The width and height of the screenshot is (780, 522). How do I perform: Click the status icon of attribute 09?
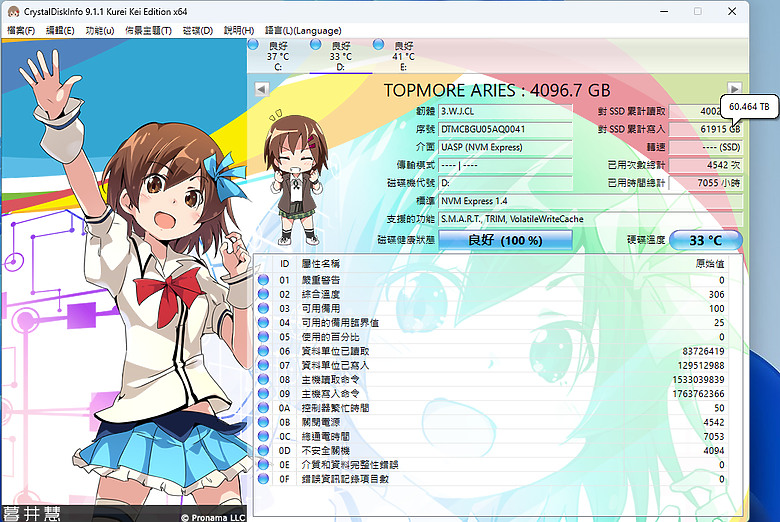pyautogui.click(x=263, y=394)
